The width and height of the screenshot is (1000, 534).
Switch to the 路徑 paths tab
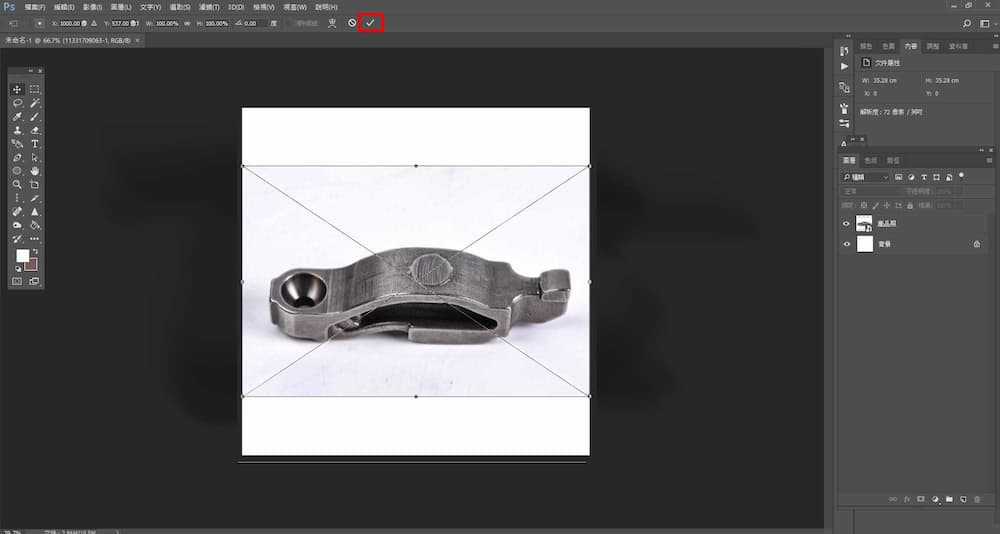pyautogui.click(x=893, y=161)
